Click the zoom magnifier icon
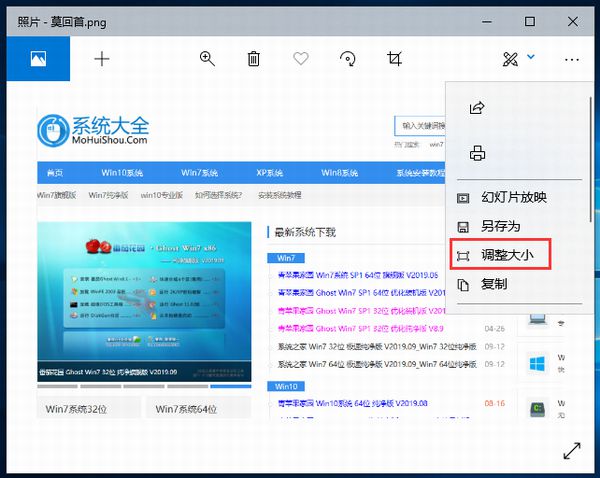The image size is (600, 478). pyautogui.click(x=207, y=59)
